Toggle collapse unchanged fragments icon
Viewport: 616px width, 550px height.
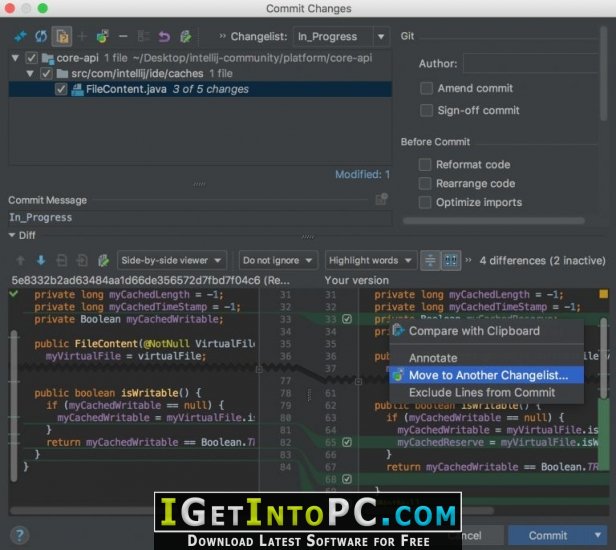430,260
